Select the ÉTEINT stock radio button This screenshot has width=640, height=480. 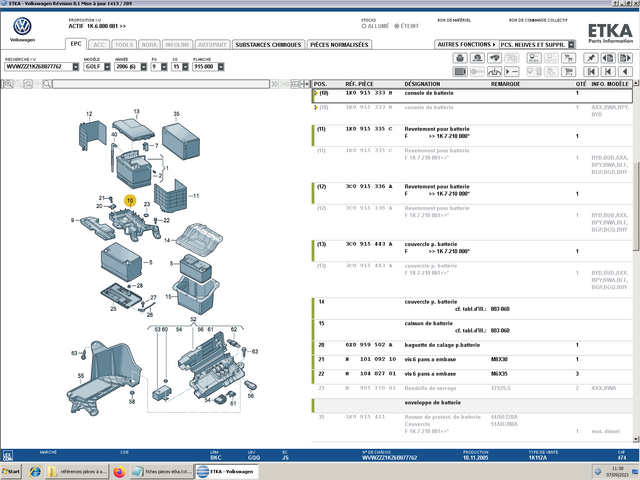396,26
